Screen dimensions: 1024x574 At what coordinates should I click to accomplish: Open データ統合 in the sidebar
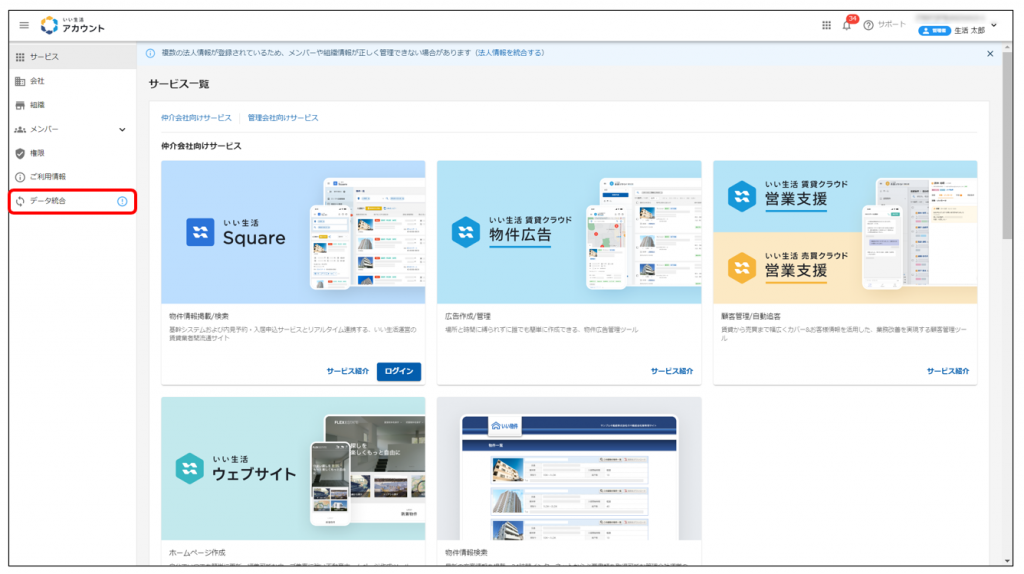click(72, 201)
